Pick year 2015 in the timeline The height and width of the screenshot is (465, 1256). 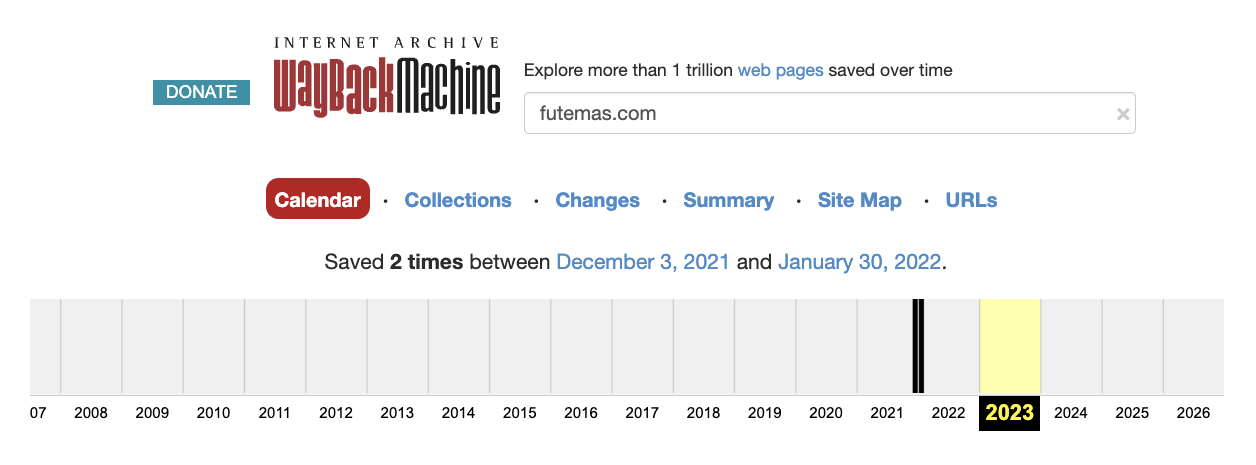pos(520,413)
